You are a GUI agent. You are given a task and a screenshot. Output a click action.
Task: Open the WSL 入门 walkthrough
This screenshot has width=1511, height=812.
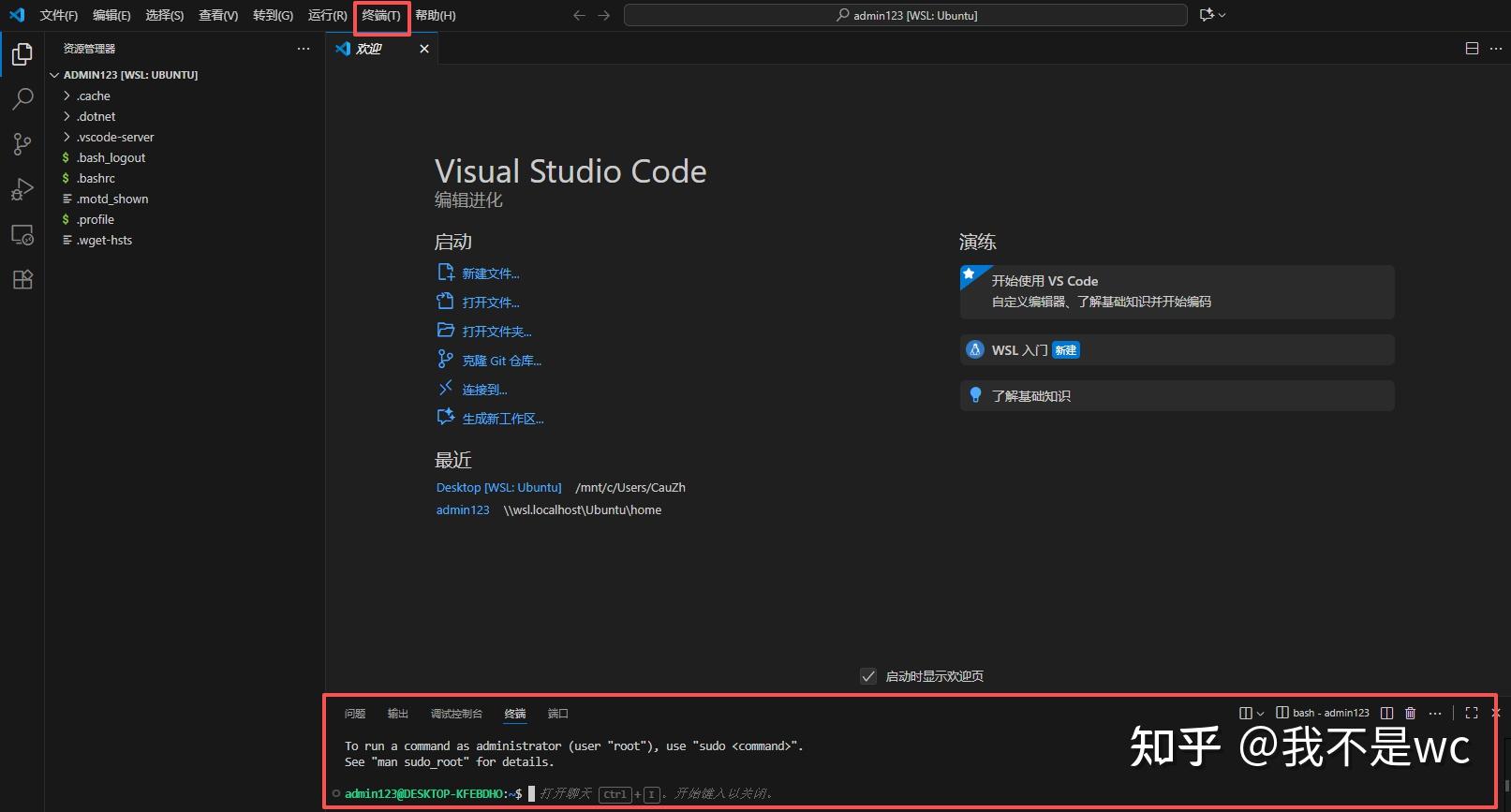[x=1178, y=350]
